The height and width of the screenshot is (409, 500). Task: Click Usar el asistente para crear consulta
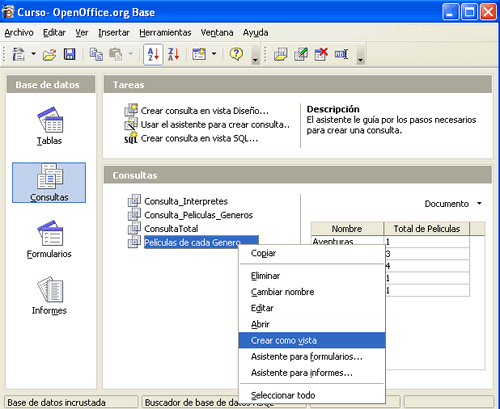click(x=215, y=125)
